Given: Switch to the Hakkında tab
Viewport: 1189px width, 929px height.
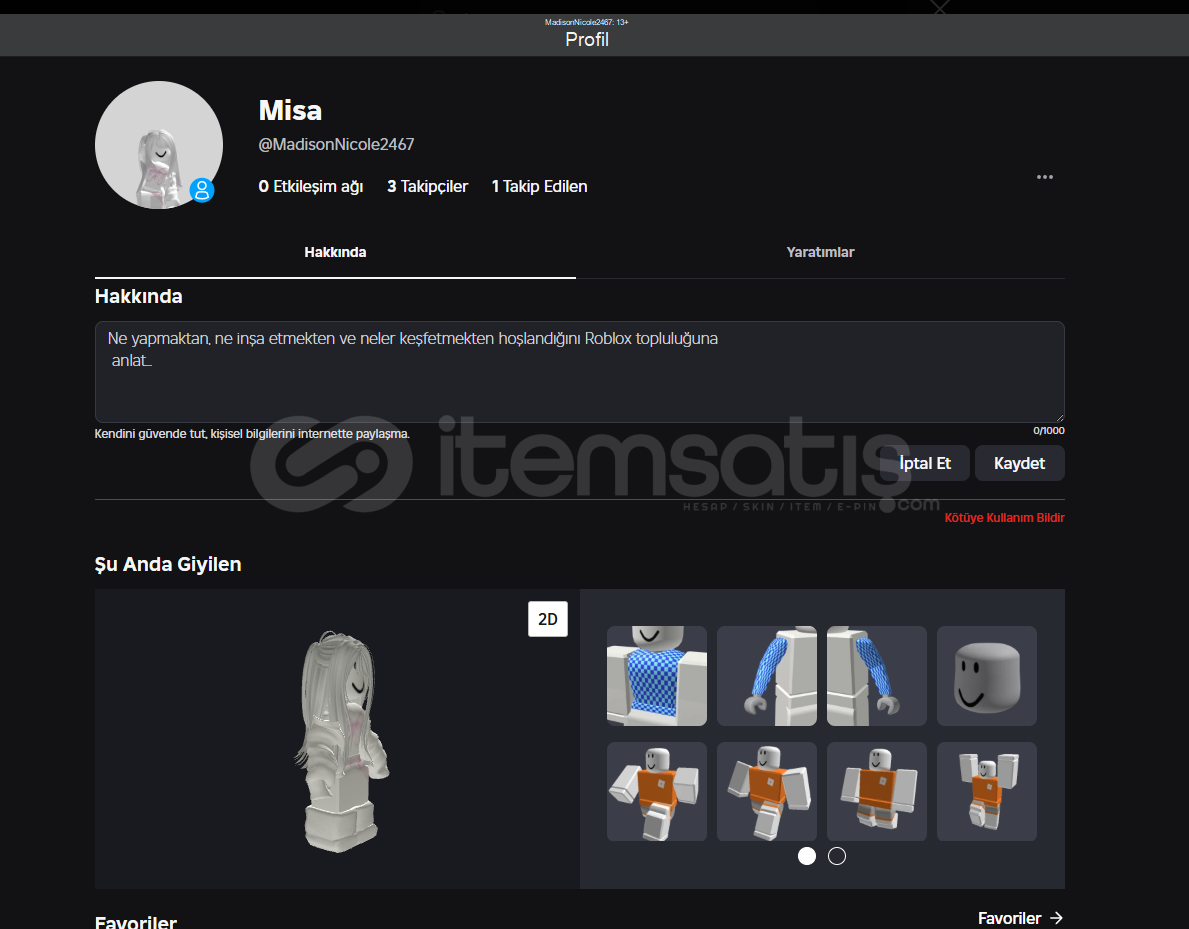Looking at the screenshot, I should click(335, 253).
